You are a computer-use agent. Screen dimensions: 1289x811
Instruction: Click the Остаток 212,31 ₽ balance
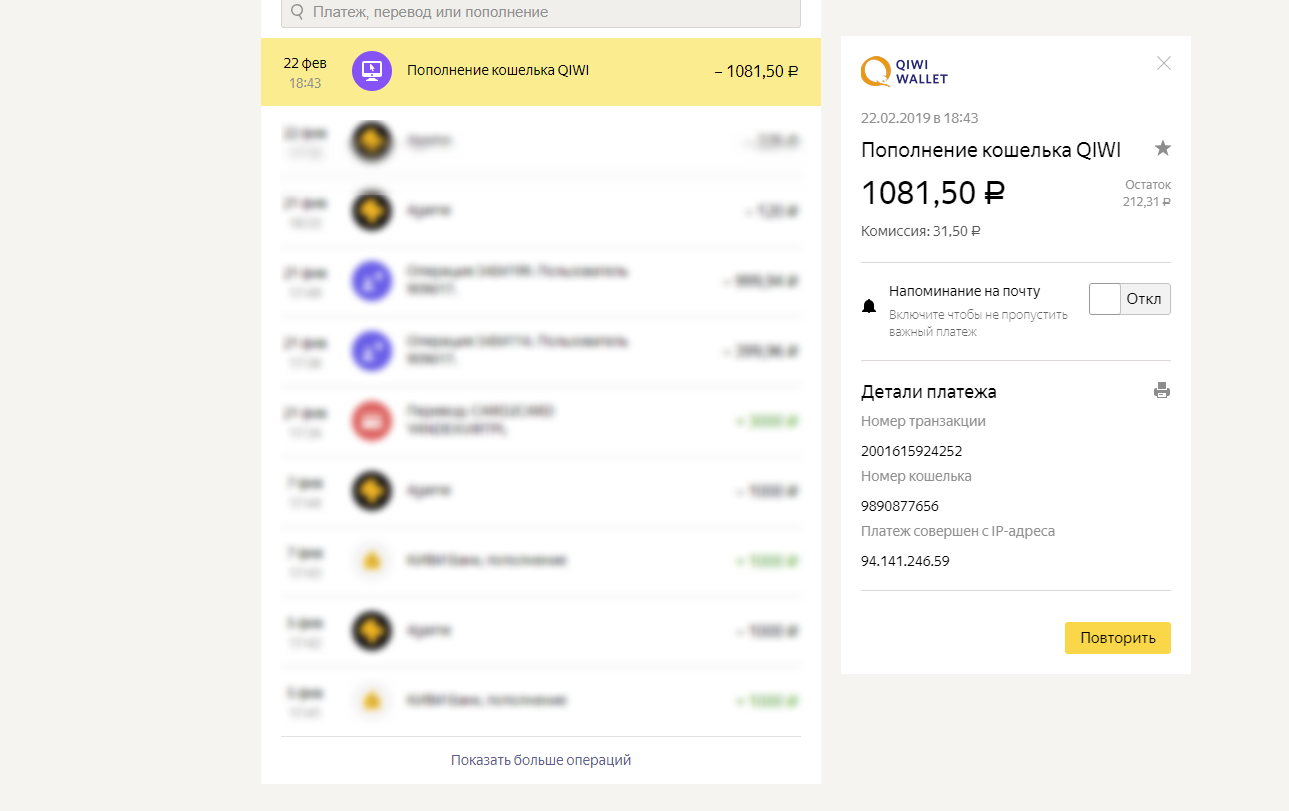tap(1147, 193)
